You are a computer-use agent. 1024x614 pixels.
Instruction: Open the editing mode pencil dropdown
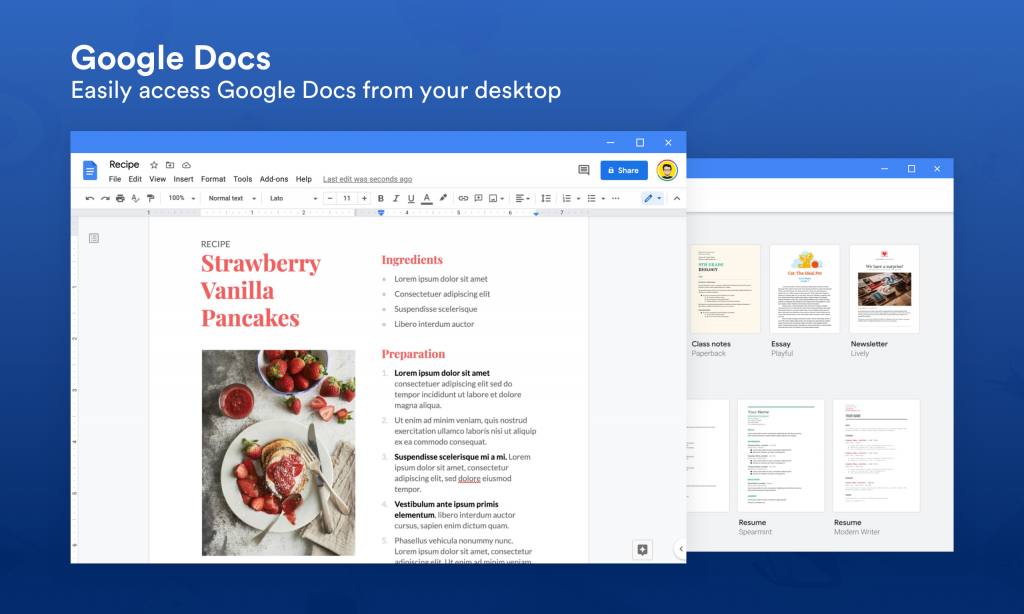point(652,198)
